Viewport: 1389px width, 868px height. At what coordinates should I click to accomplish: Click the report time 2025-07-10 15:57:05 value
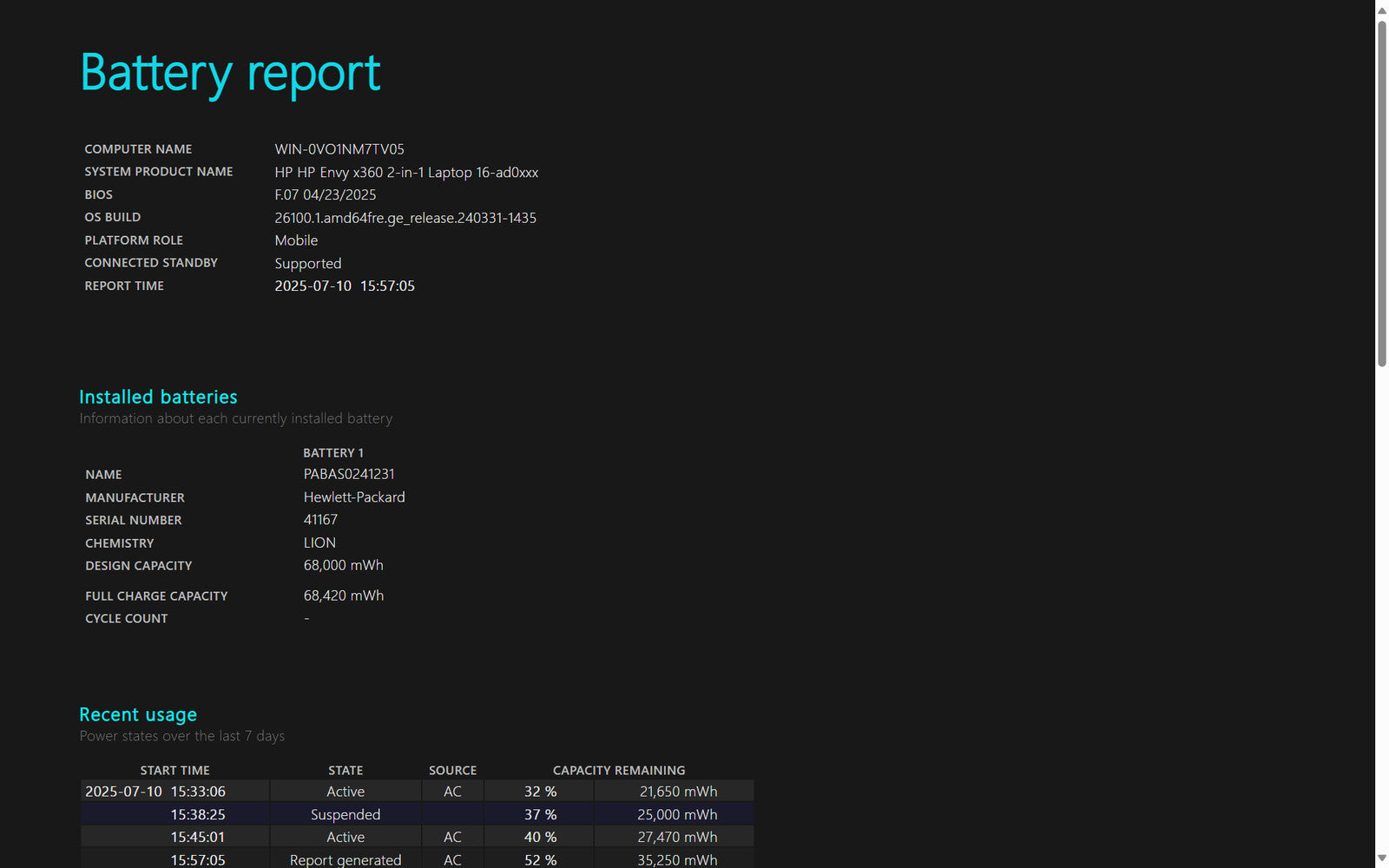[x=345, y=286]
